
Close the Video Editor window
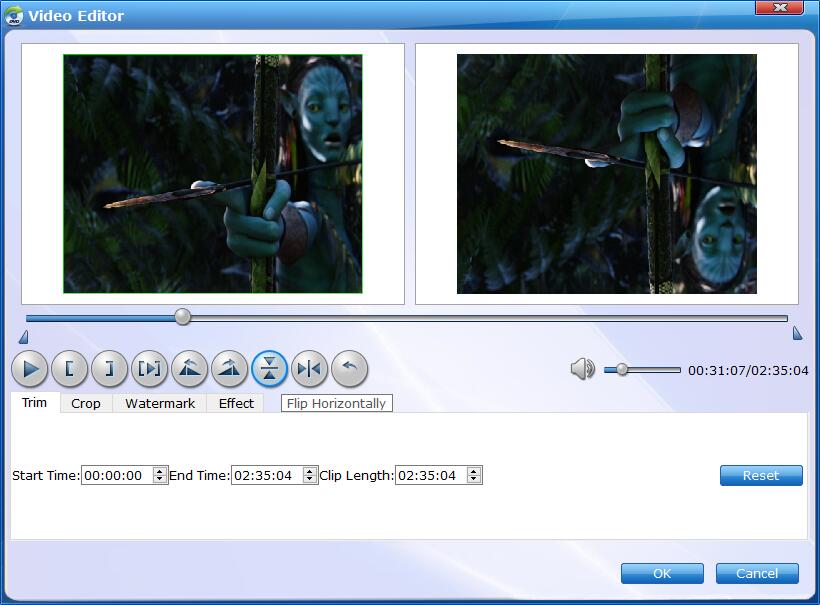(x=780, y=7)
